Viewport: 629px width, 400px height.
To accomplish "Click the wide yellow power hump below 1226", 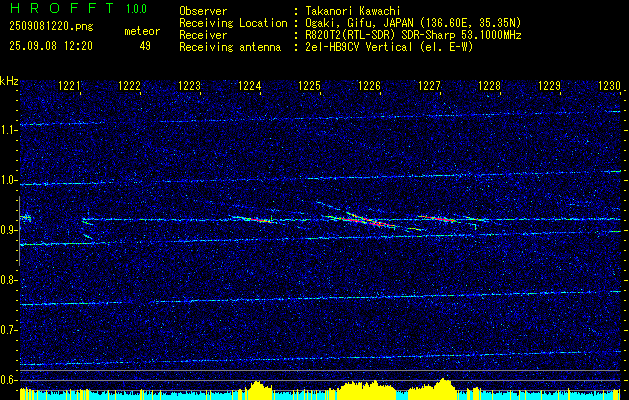I will point(366,390).
